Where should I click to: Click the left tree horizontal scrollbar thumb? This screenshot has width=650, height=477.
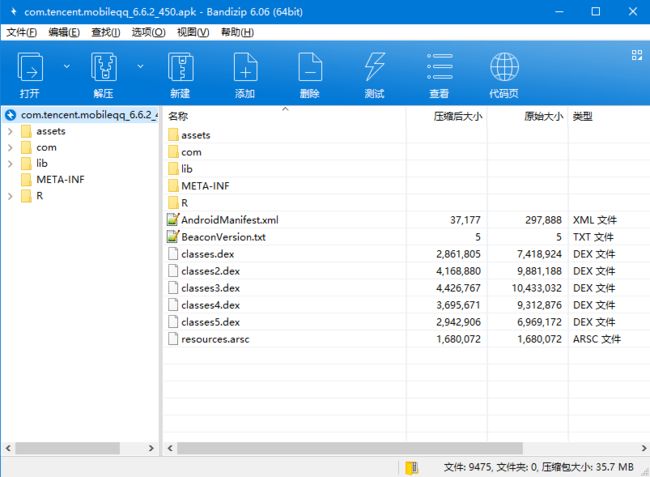(68, 448)
